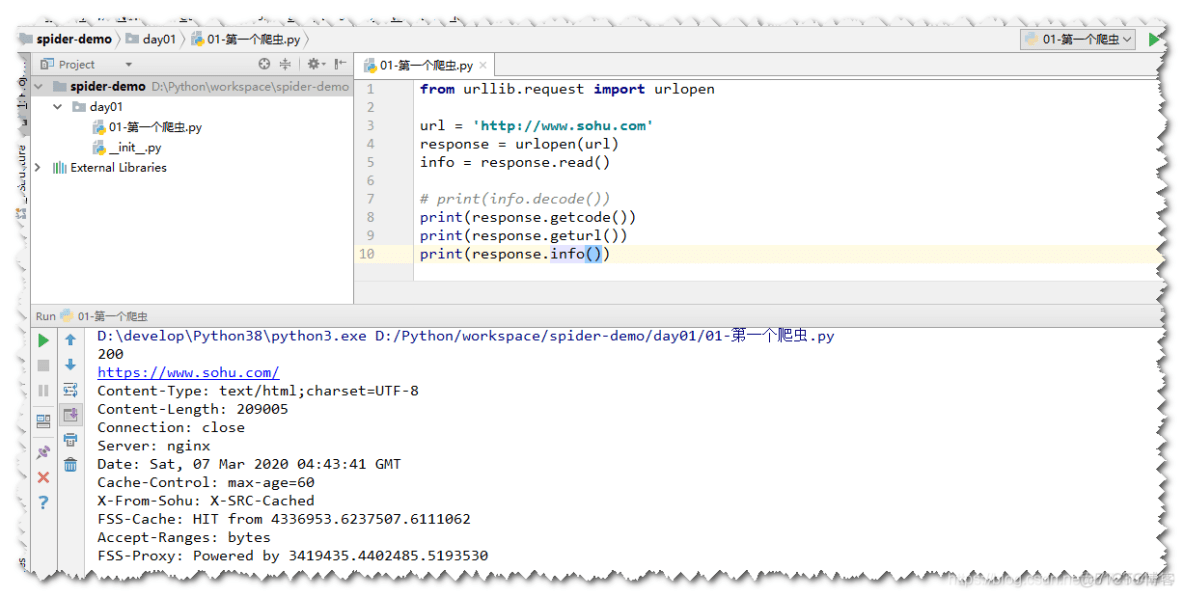Image resolution: width=1184 pixels, height=597 pixels.
Task: Click the 'info = response.read()' line
Action: (514, 162)
